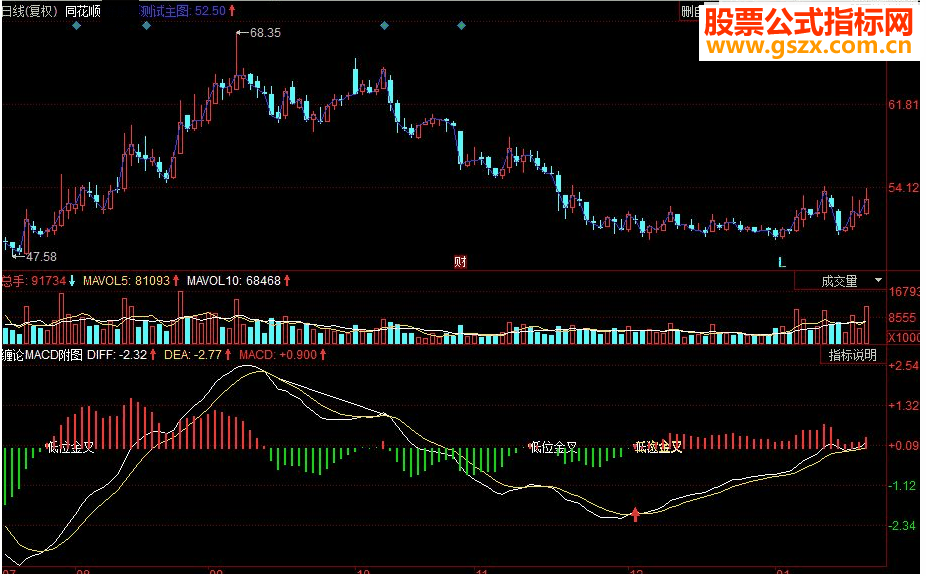This screenshot has height=576, width=926.
Task: Click the 47.58 low price label
Action: [x=41, y=256]
